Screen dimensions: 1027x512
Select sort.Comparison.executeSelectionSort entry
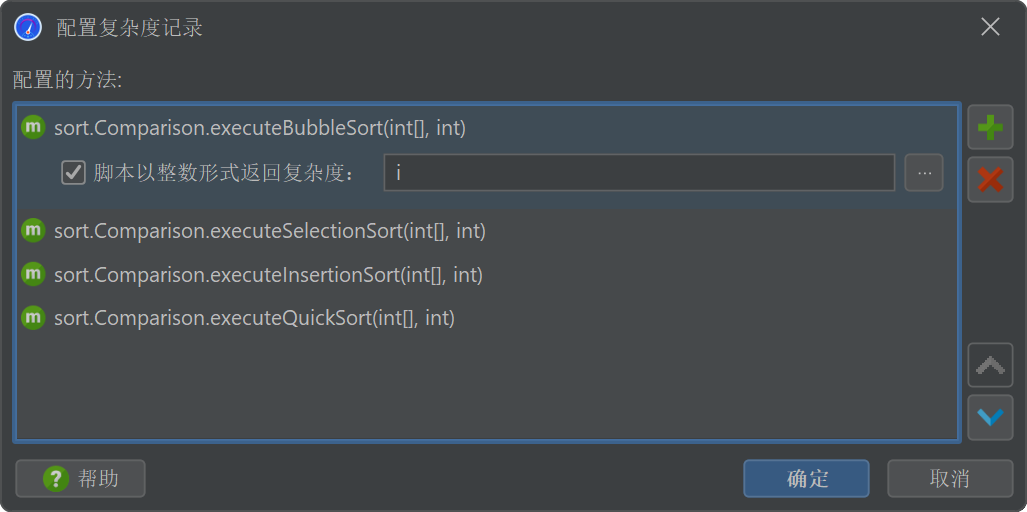click(270, 231)
